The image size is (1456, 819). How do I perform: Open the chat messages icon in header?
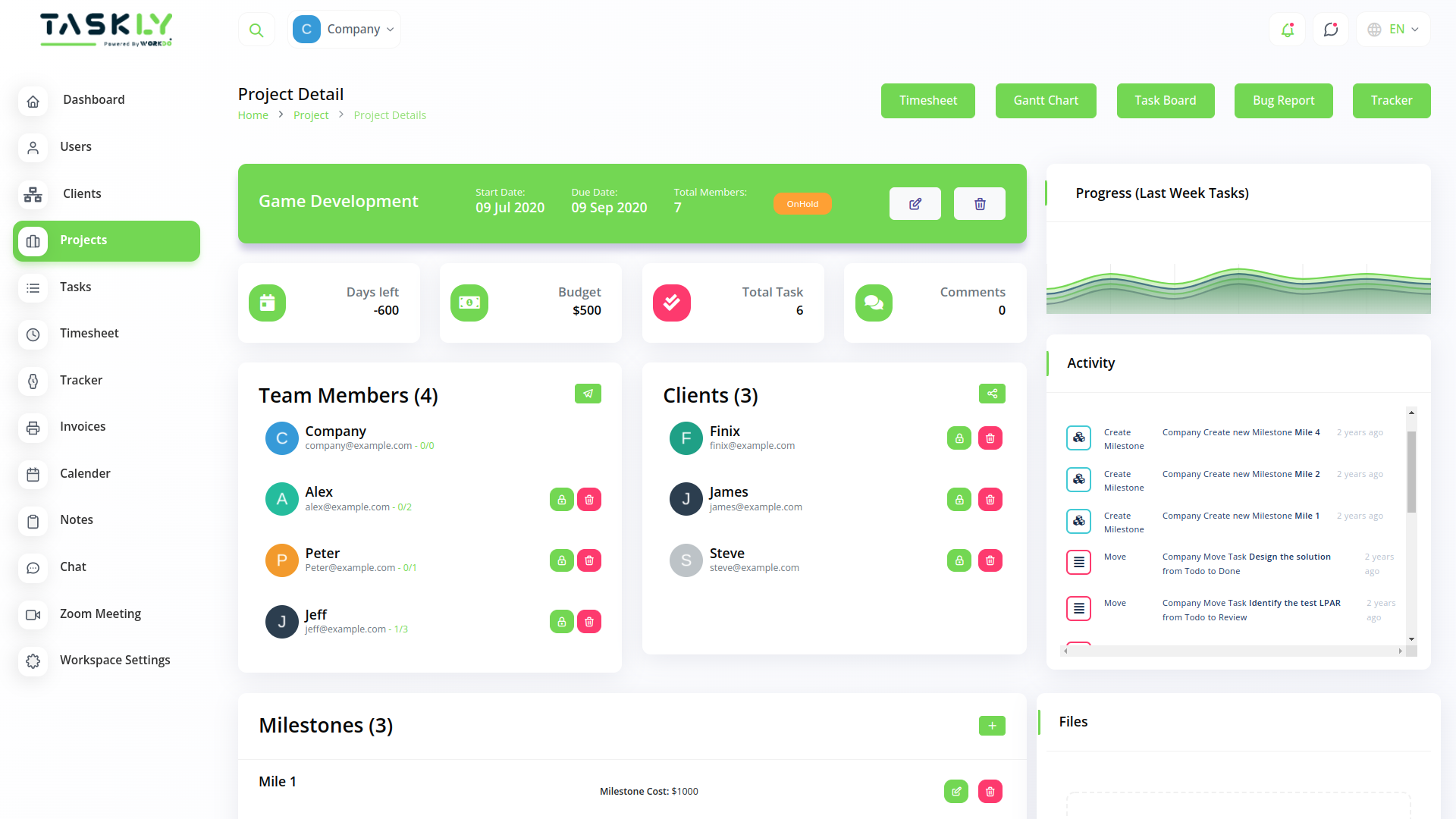point(1330,29)
